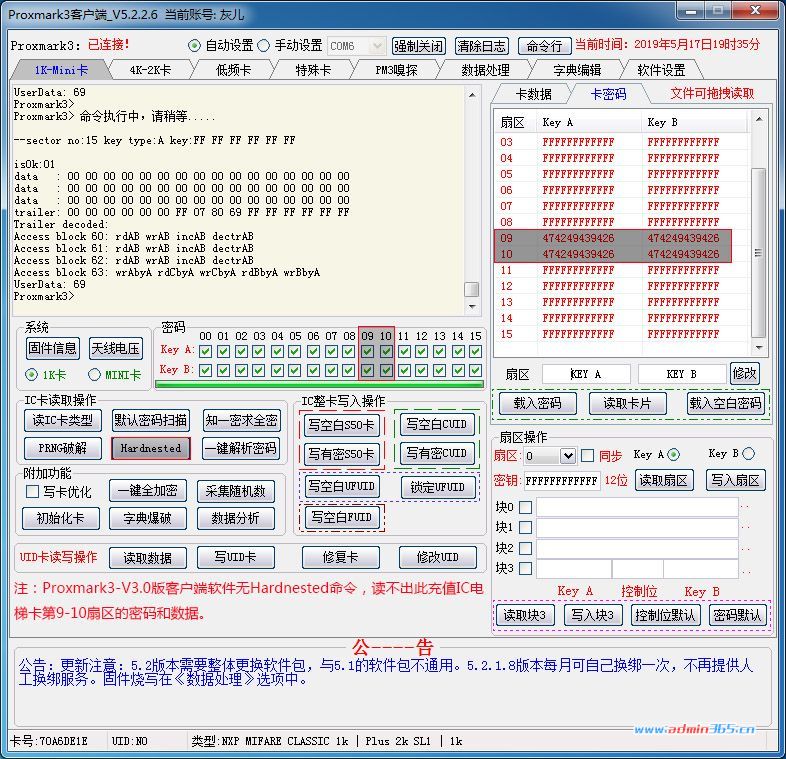Click the 锁定UFUID button
This screenshot has width=786, height=759.
click(x=437, y=487)
